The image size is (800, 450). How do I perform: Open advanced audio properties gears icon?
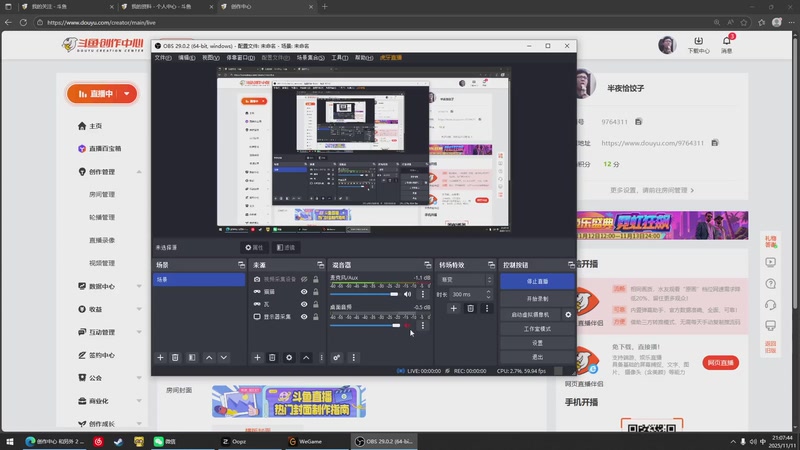coord(337,358)
